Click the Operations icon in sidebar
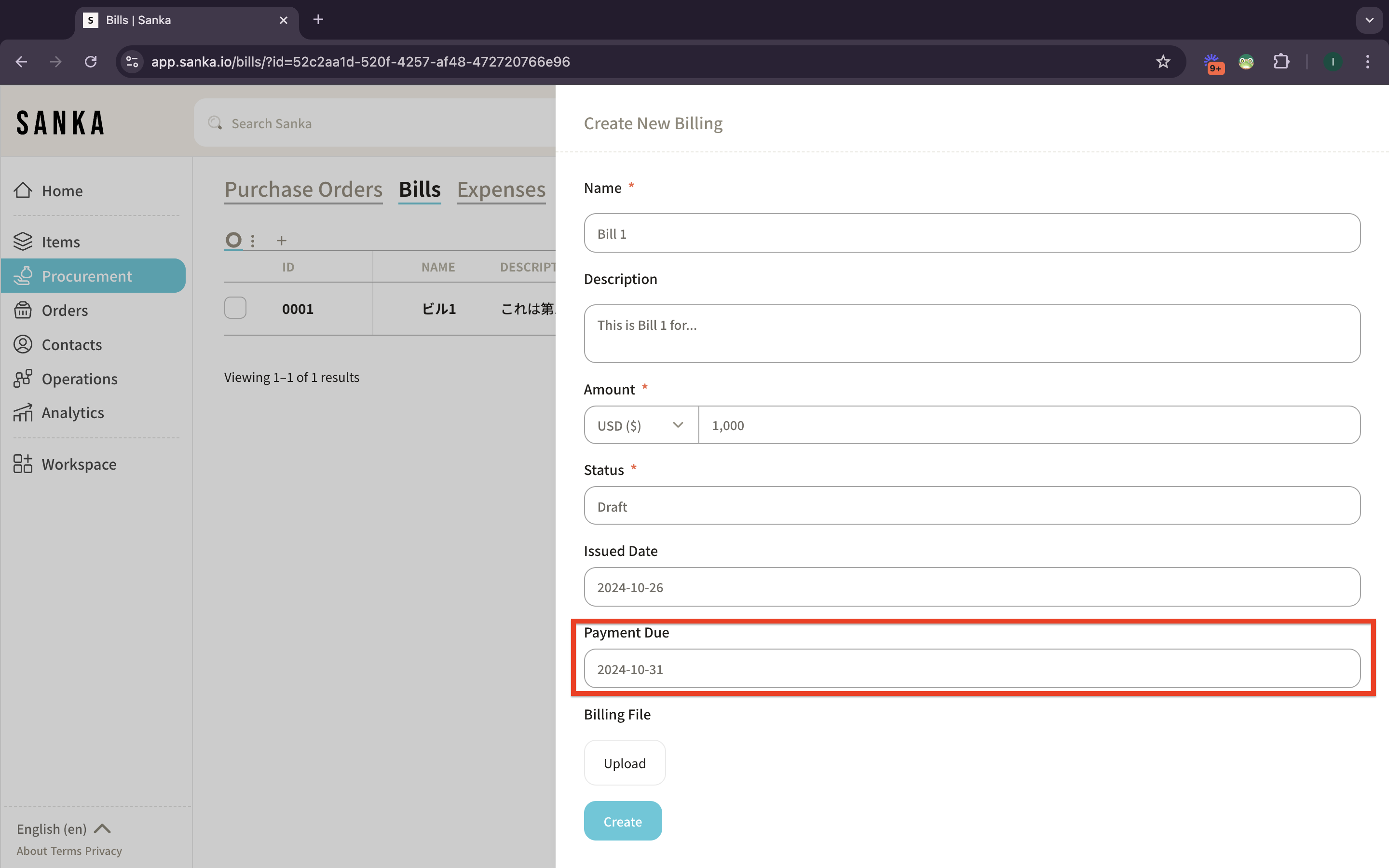 coord(23,379)
